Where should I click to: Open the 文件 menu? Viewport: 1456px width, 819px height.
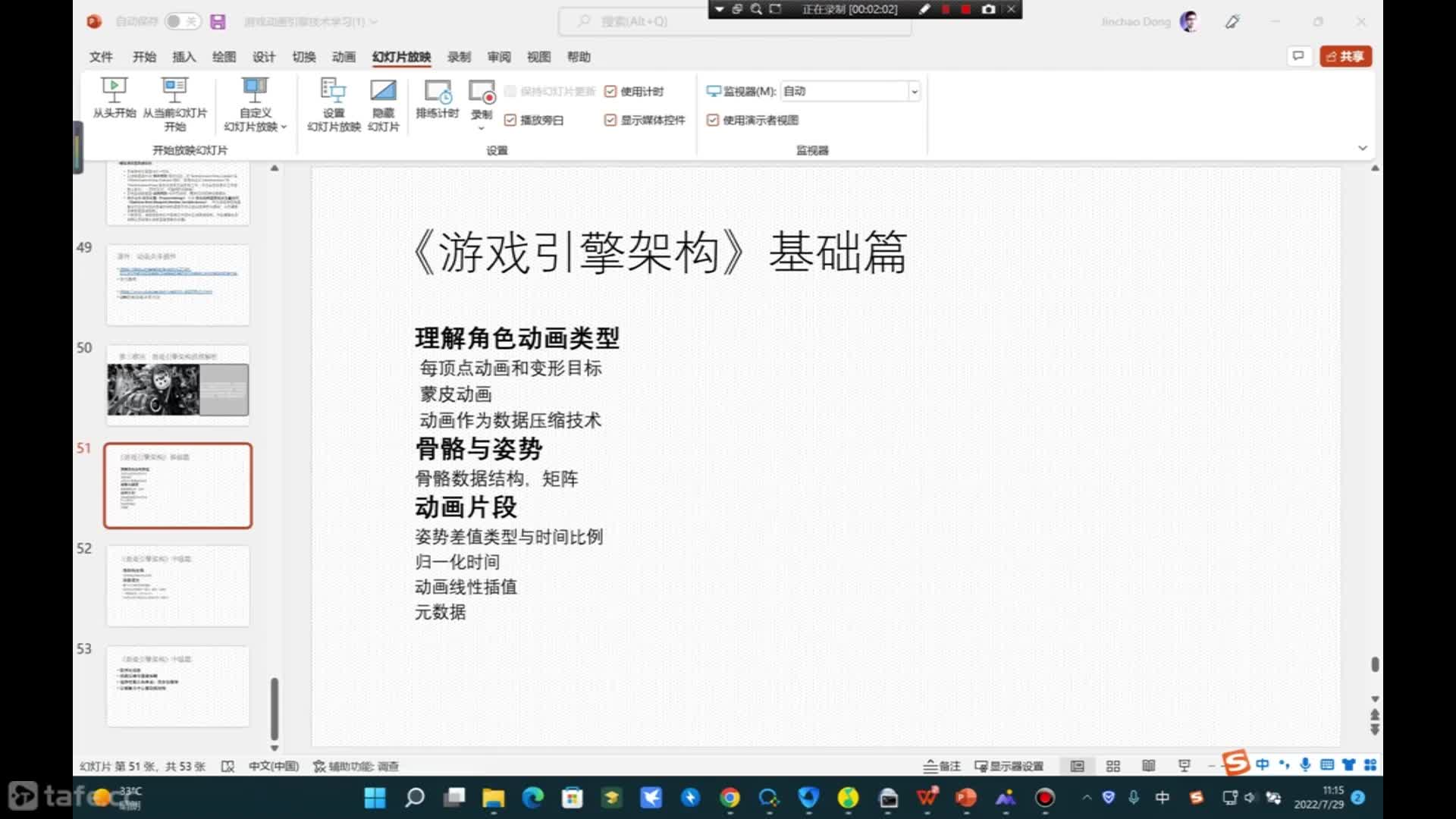tap(101, 57)
